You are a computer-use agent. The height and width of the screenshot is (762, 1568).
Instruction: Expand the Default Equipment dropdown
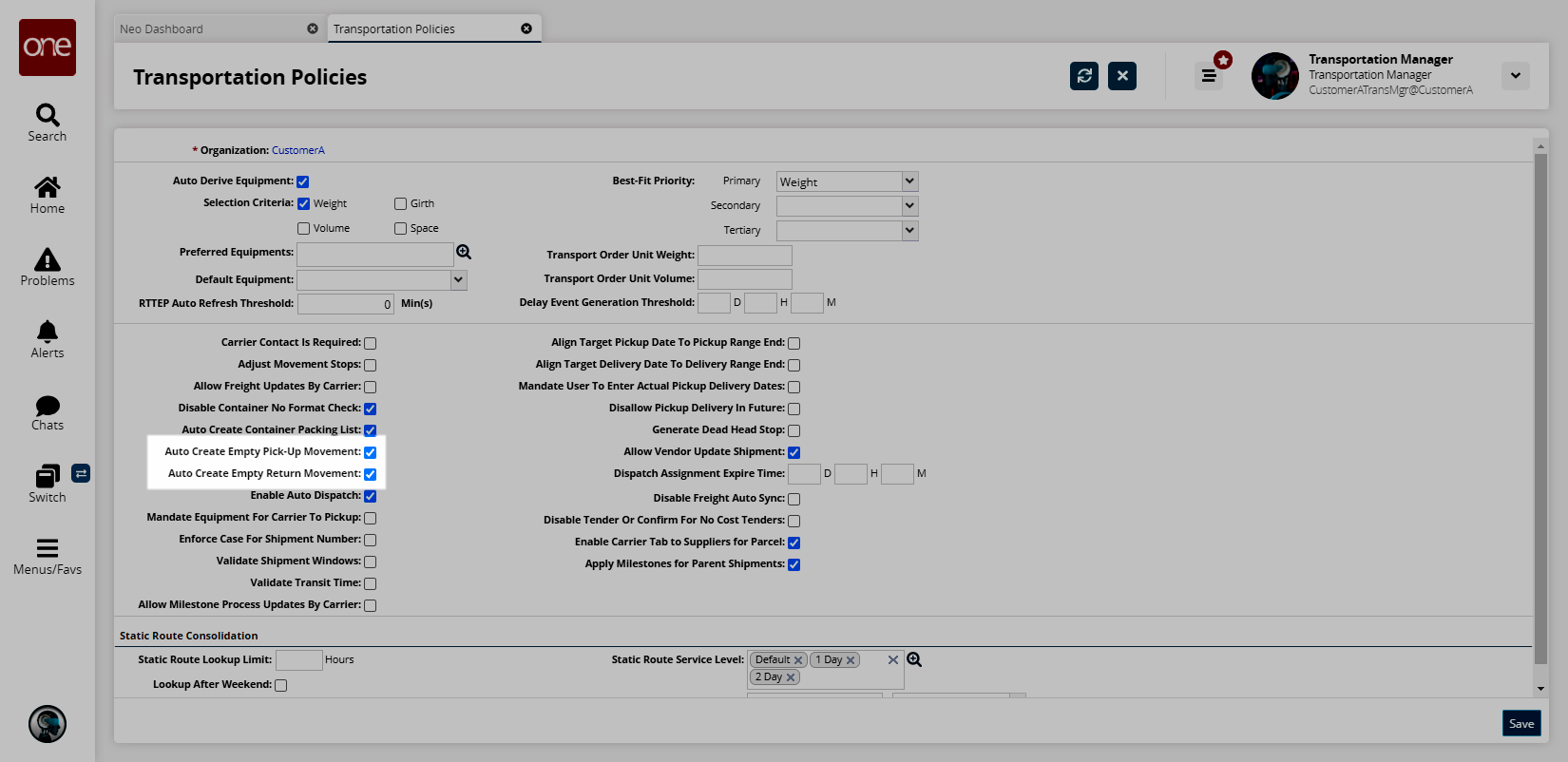click(x=459, y=279)
